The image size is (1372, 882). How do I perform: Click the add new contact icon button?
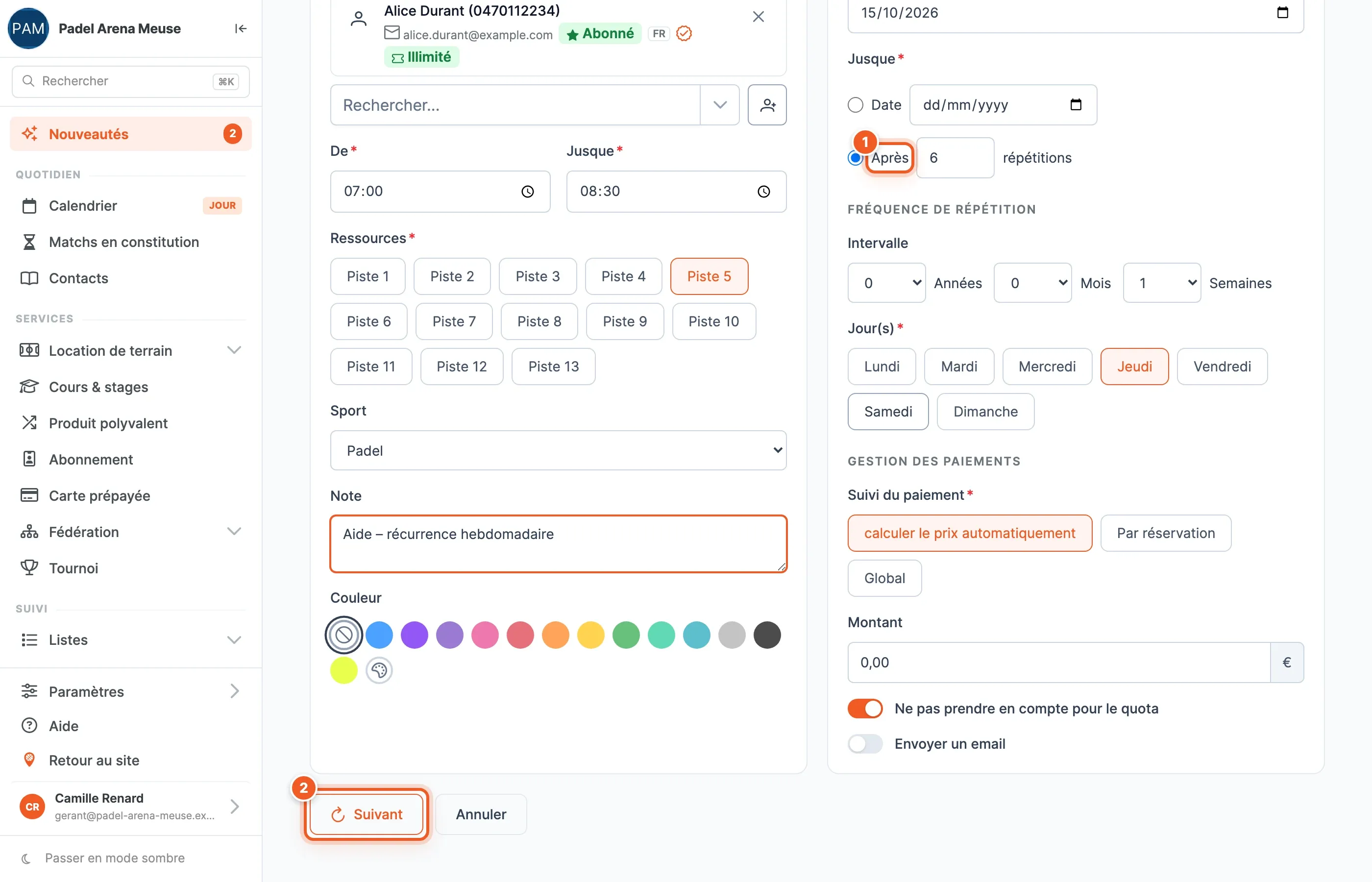767,105
